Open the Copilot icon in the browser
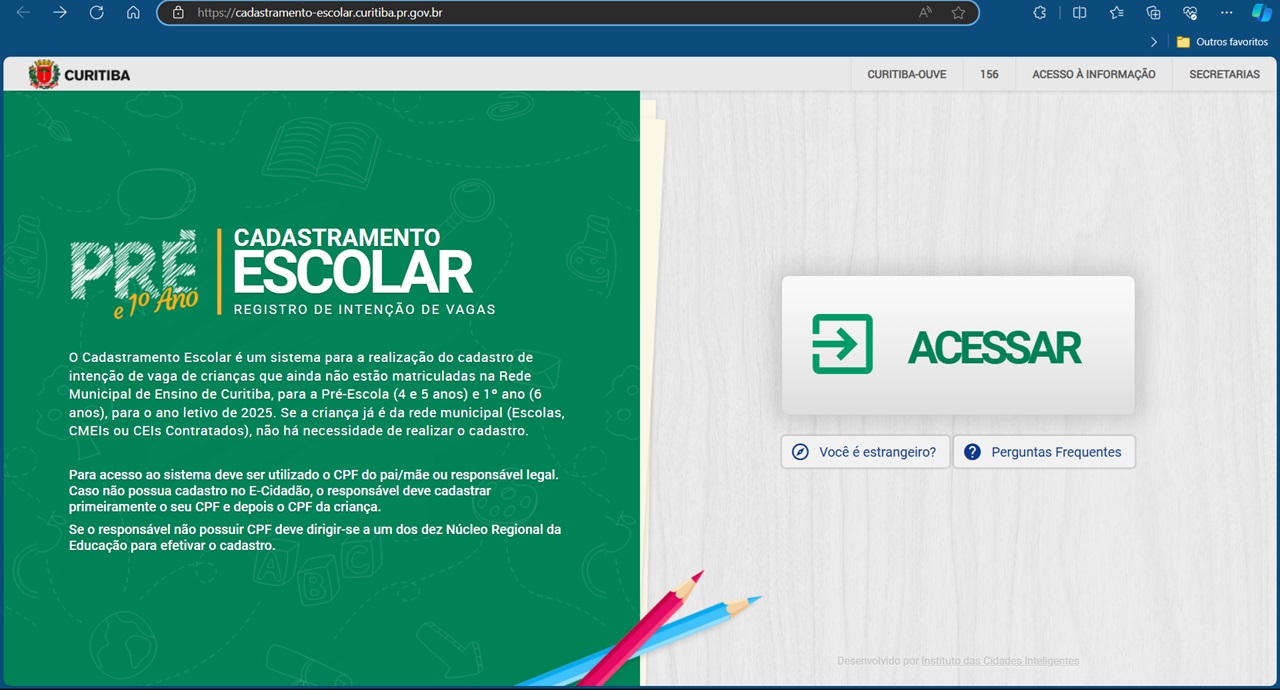This screenshot has width=1280, height=690. [x=1261, y=13]
